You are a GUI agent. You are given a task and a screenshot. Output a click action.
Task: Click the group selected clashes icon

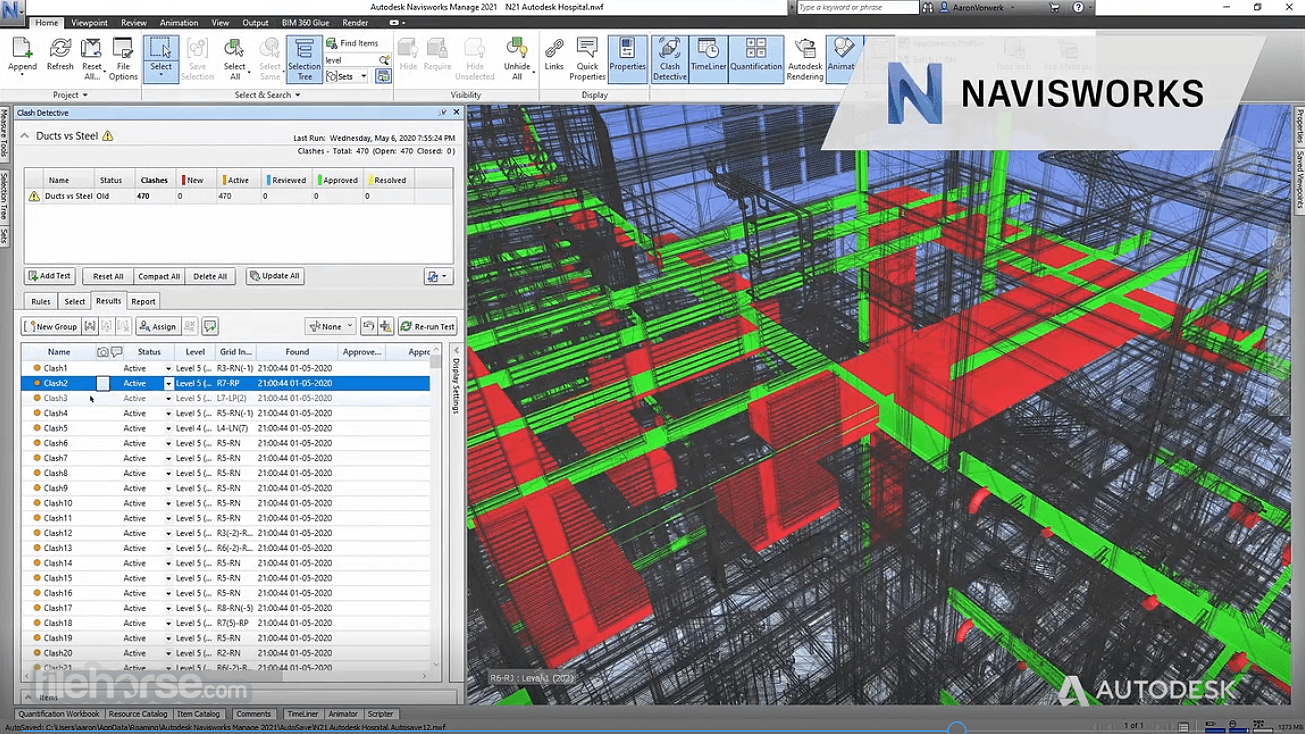[x=90, y=326]
